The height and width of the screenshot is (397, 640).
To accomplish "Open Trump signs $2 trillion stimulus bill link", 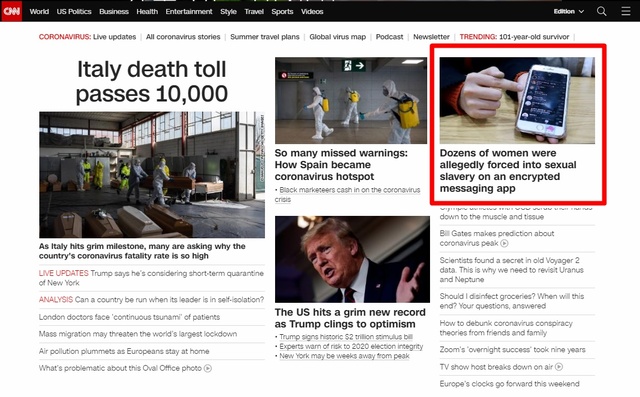I will [x=346, y=337].
